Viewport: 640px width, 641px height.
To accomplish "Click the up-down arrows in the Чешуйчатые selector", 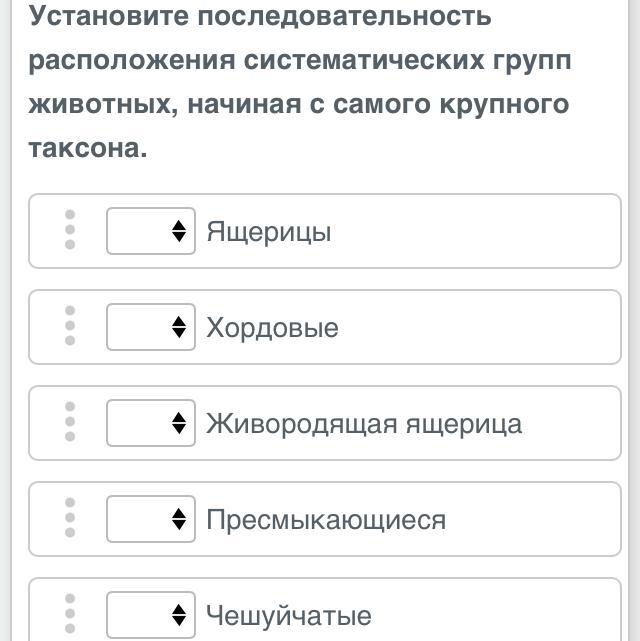I will click(x=179, y=615).
